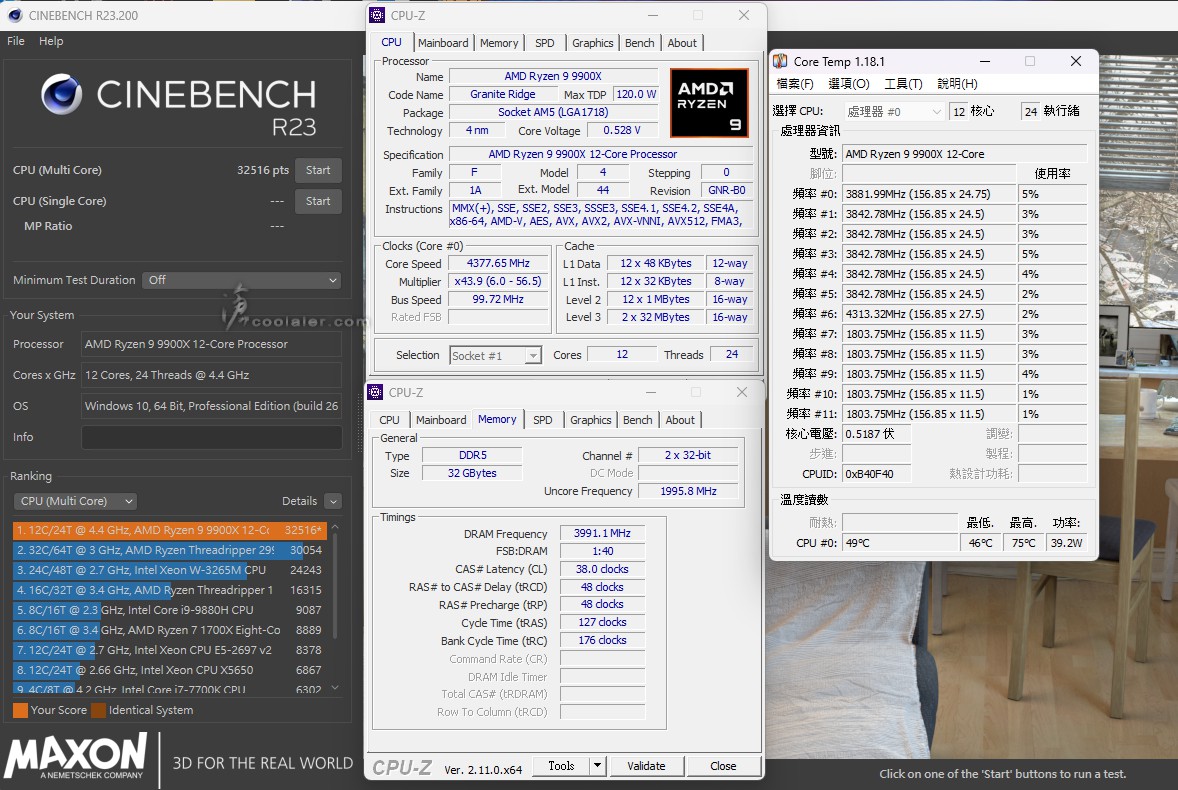The height and width of the screenshot is (790, 1178).
Task: Switch to CPU tab in lower CPU-Z
Action: [x=389, y=420]
